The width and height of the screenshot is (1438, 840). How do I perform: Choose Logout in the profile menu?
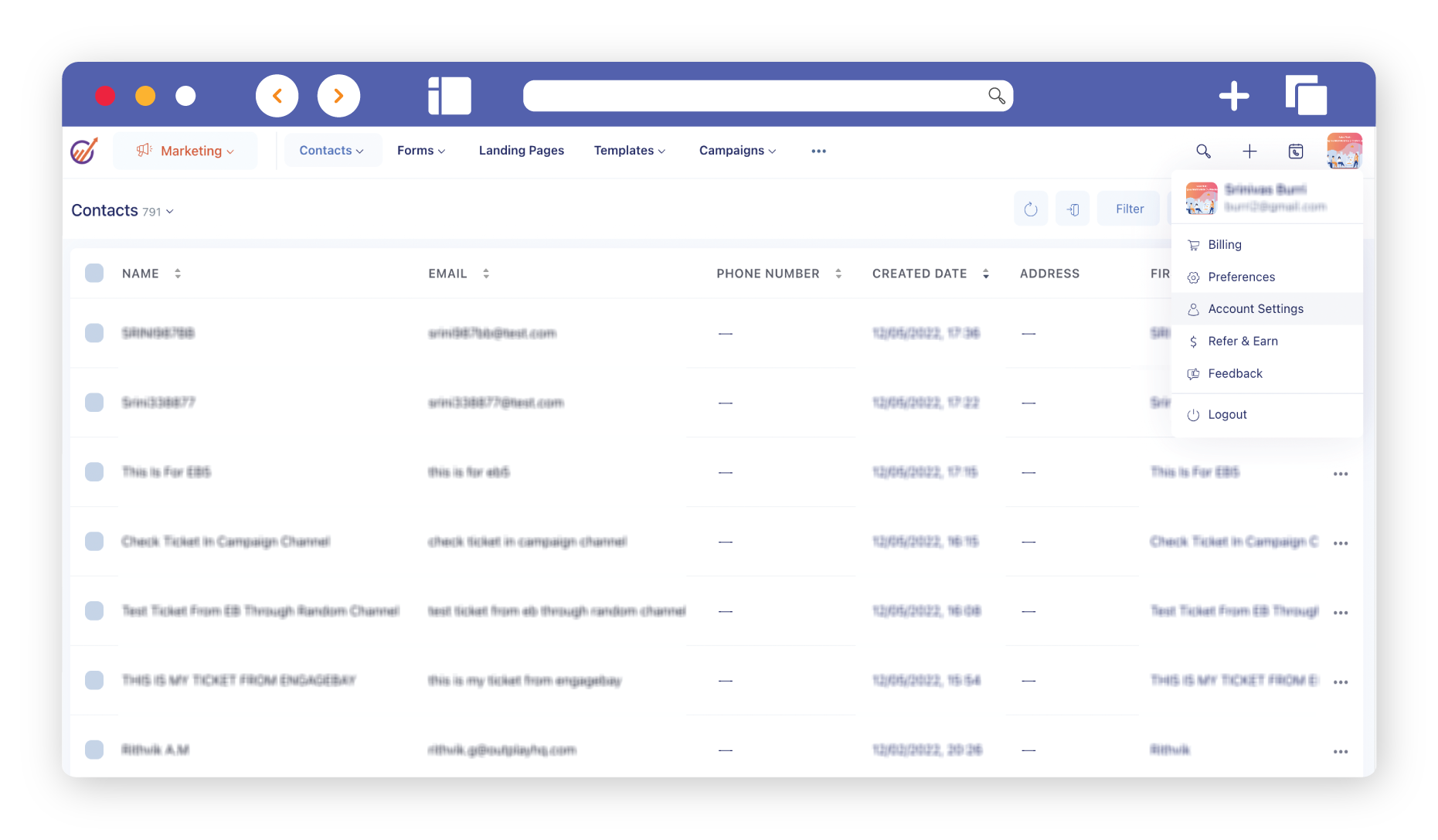(1227, 415)
